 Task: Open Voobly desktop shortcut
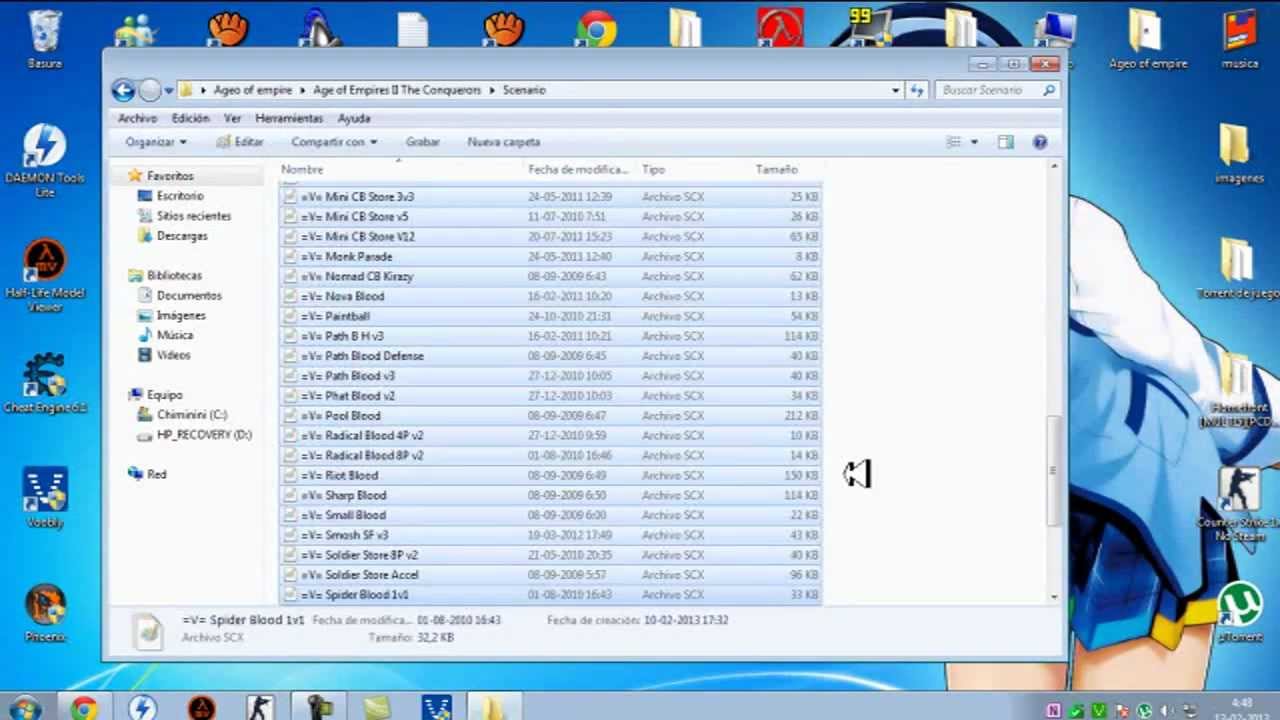click(45, 497)
